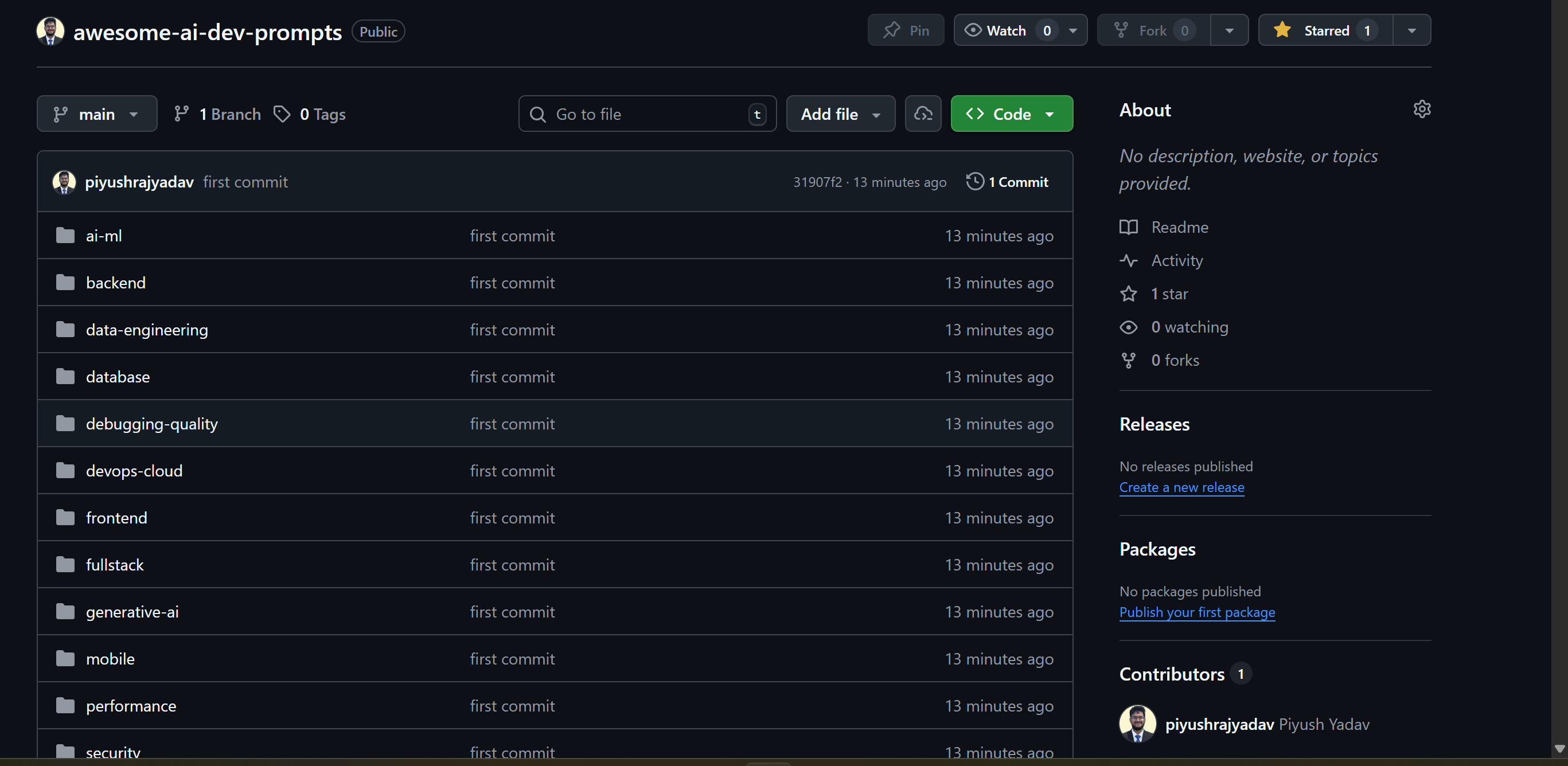
Task: Click the Pin repository button
Action: [x=905, y=30]
